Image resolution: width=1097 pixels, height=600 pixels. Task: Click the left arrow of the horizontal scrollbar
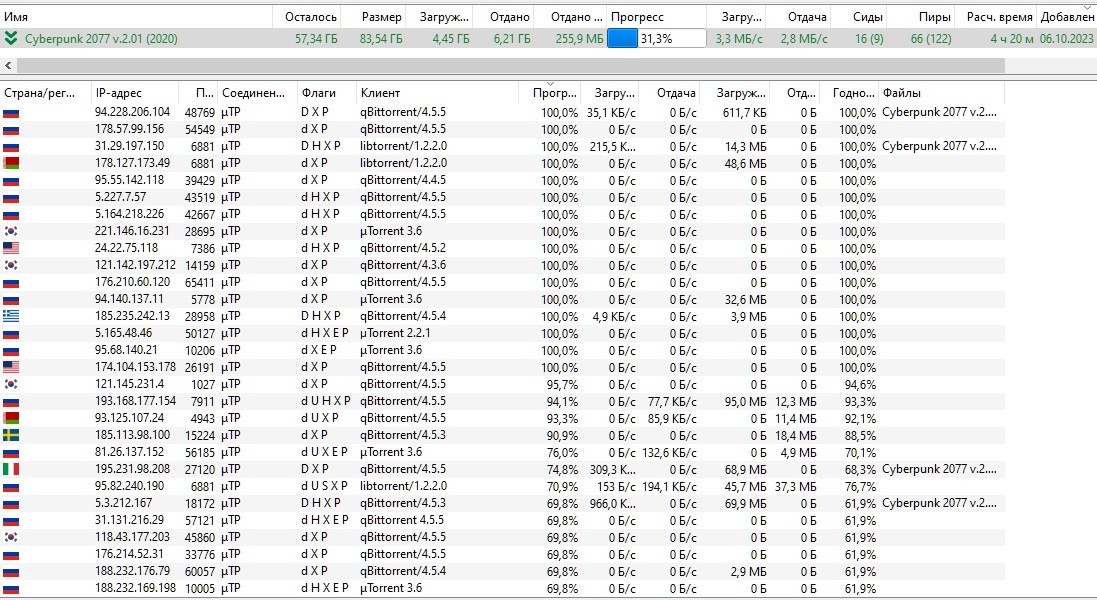click(8, 65)
